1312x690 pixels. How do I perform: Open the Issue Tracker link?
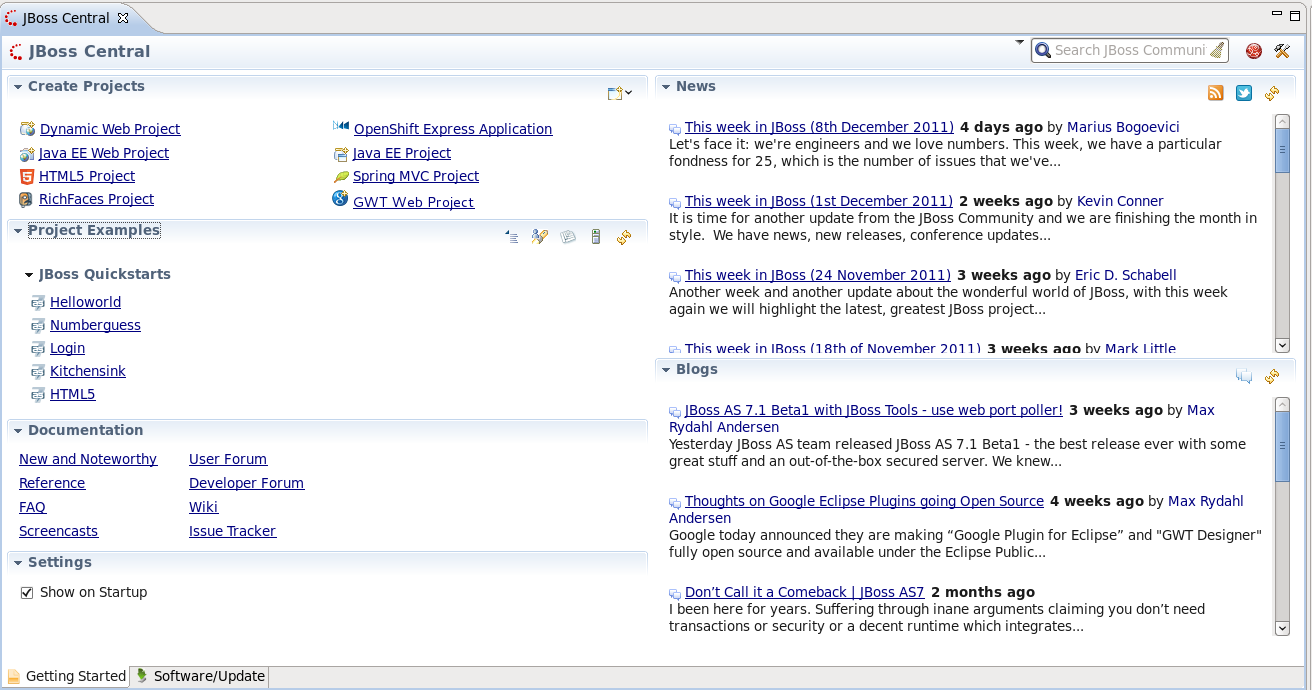(232, 531)
